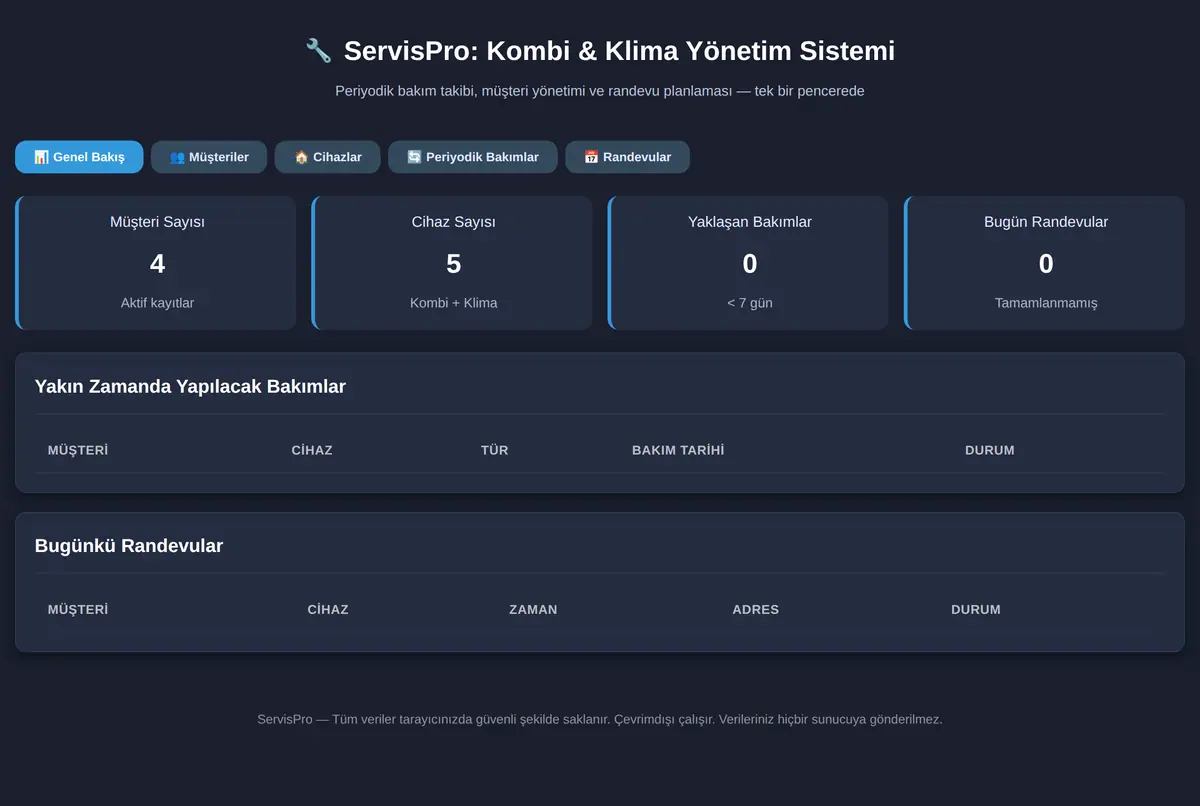Click the Cihaz Sayısı stat card
Screen dimensions: 1200x806
point(452,263)
